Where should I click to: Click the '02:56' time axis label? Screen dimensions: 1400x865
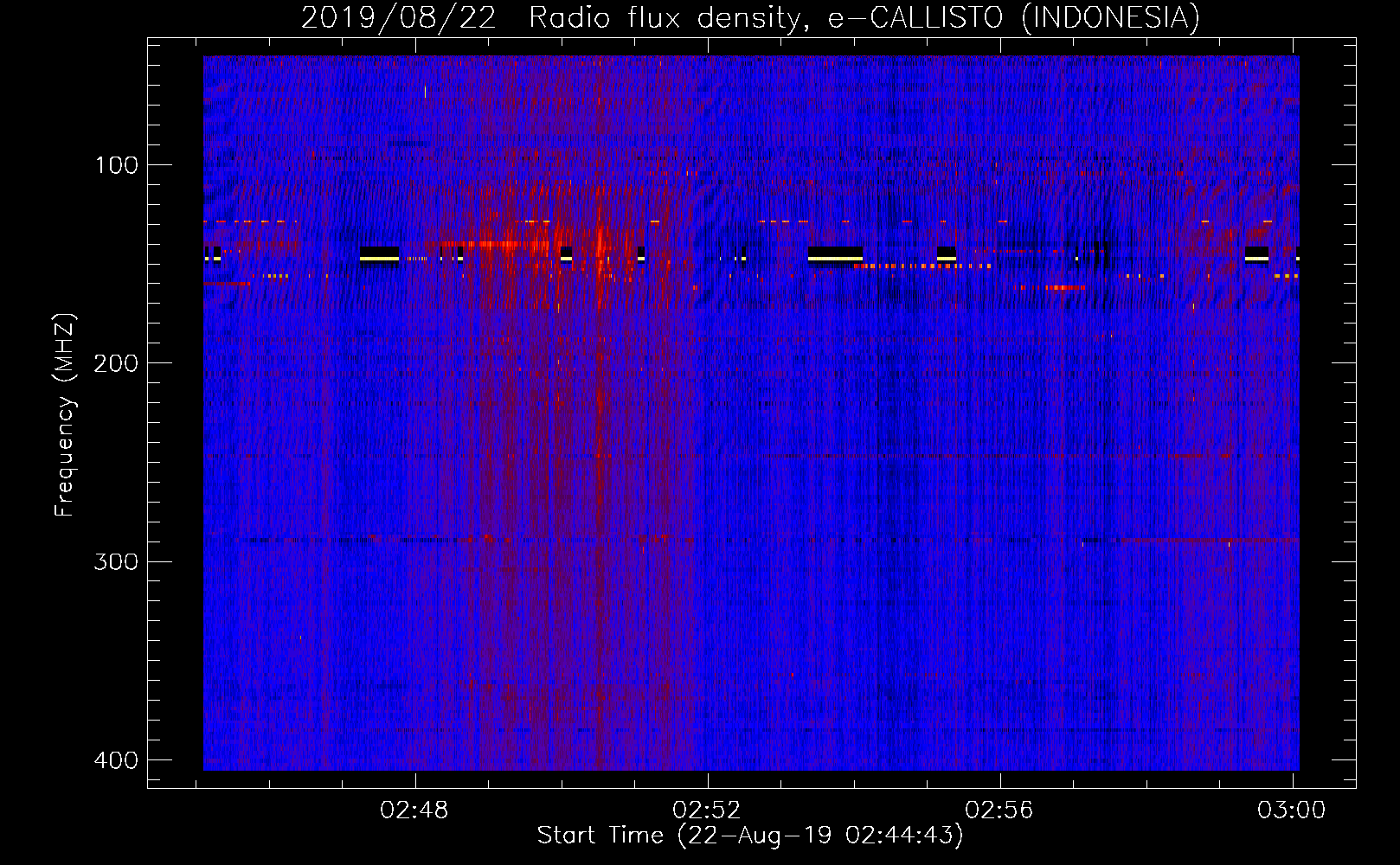click(x=999, y=811)
